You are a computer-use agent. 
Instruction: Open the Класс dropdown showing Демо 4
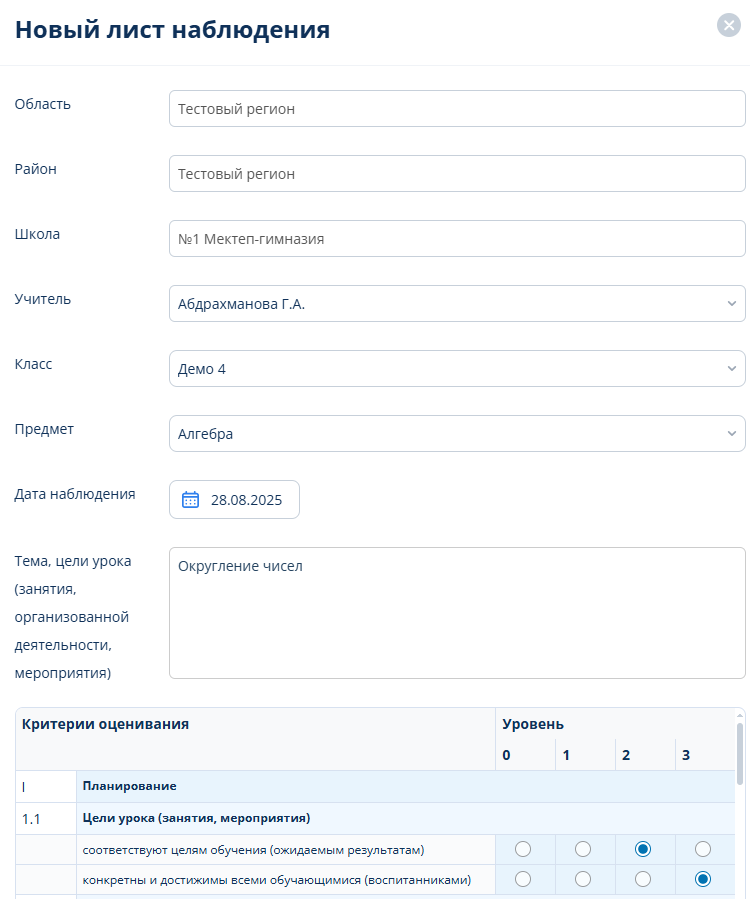(457, 369)
